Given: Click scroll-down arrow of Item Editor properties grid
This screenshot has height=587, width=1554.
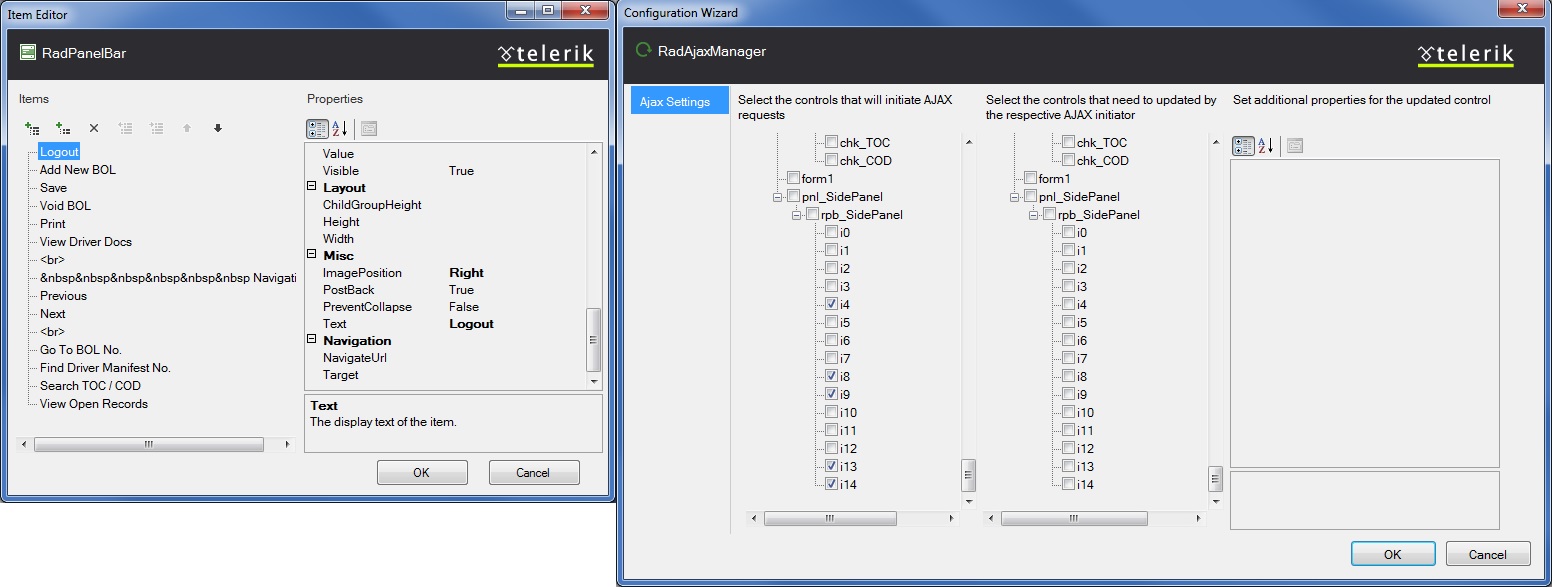Looking at the screenshot, I should tap(594, 381).
